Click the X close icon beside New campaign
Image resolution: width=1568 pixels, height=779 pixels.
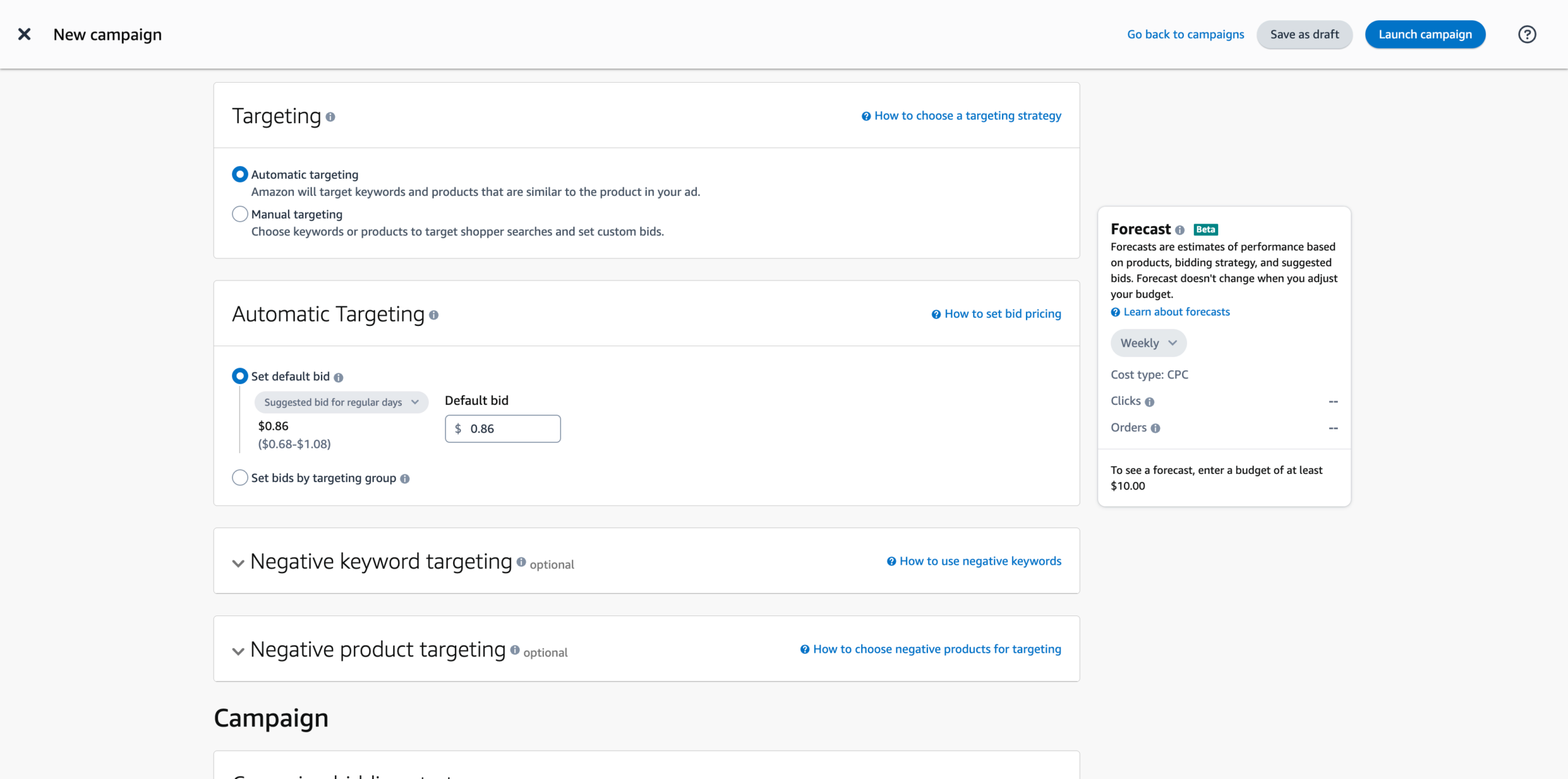[x=24, y=34]
